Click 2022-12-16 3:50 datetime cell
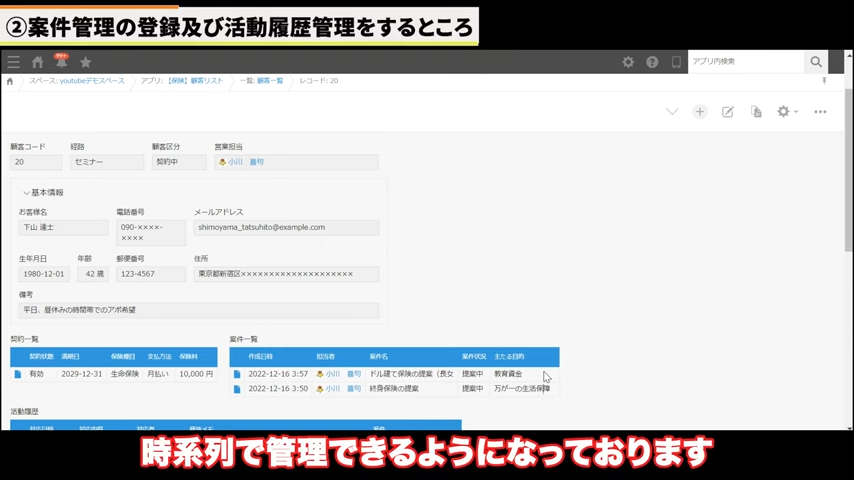Screen dimensions: 854x480 click(x=278, y=389)
